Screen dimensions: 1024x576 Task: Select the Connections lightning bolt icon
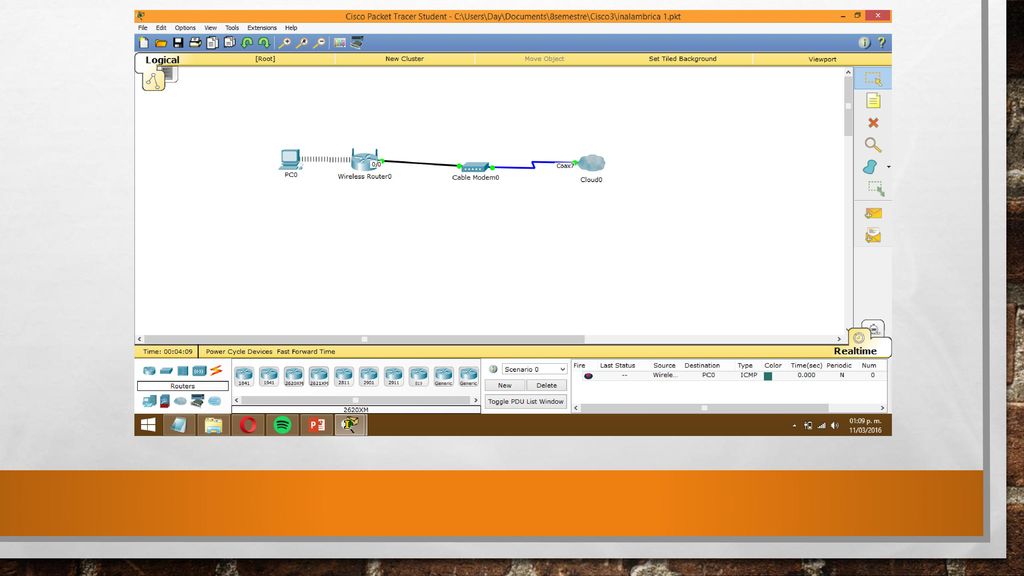tap(216, 371)
